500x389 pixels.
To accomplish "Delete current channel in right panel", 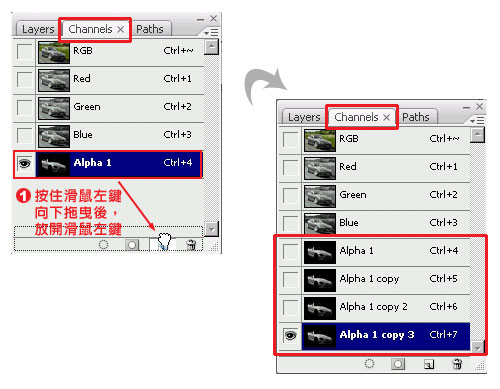I will [457, 364].
